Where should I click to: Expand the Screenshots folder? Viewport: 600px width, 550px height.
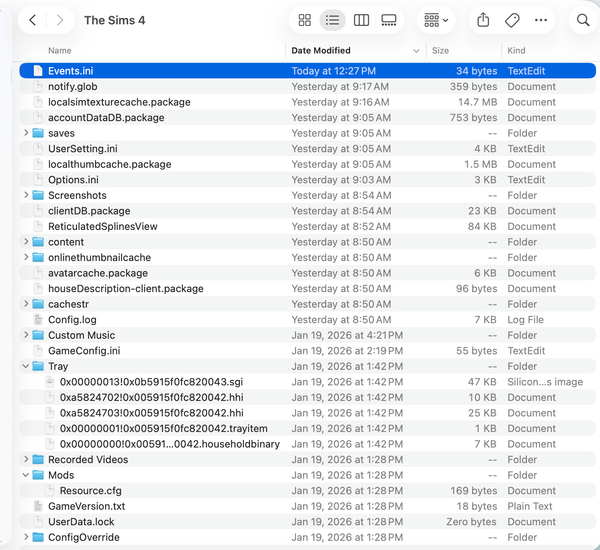(x=26, y=195)
